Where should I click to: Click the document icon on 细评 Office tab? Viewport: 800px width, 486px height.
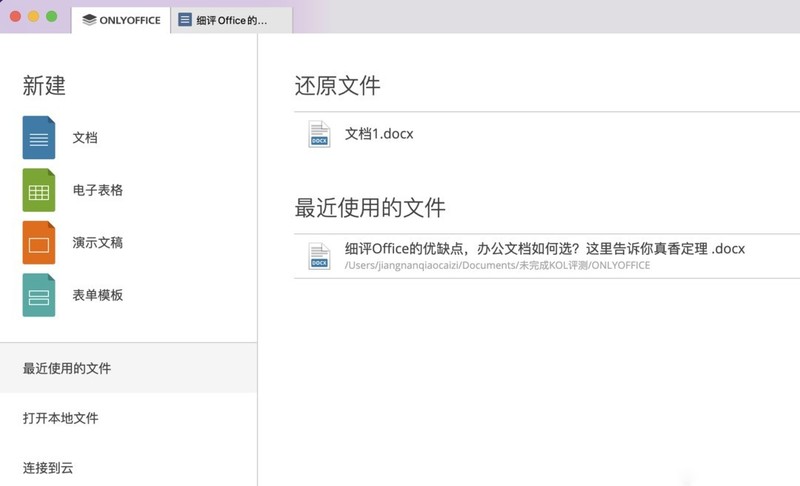pos(185,20)
